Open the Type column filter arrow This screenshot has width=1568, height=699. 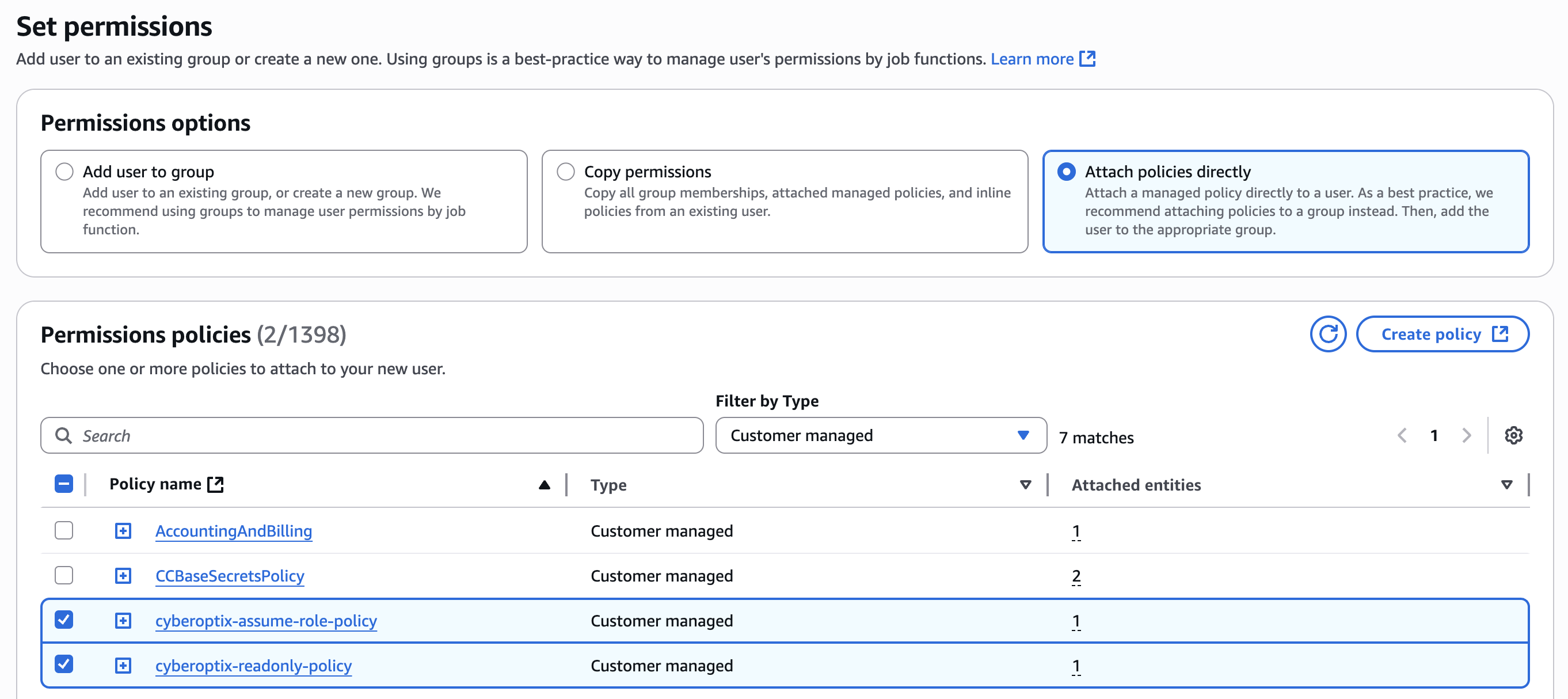[x=1025, y=484]
